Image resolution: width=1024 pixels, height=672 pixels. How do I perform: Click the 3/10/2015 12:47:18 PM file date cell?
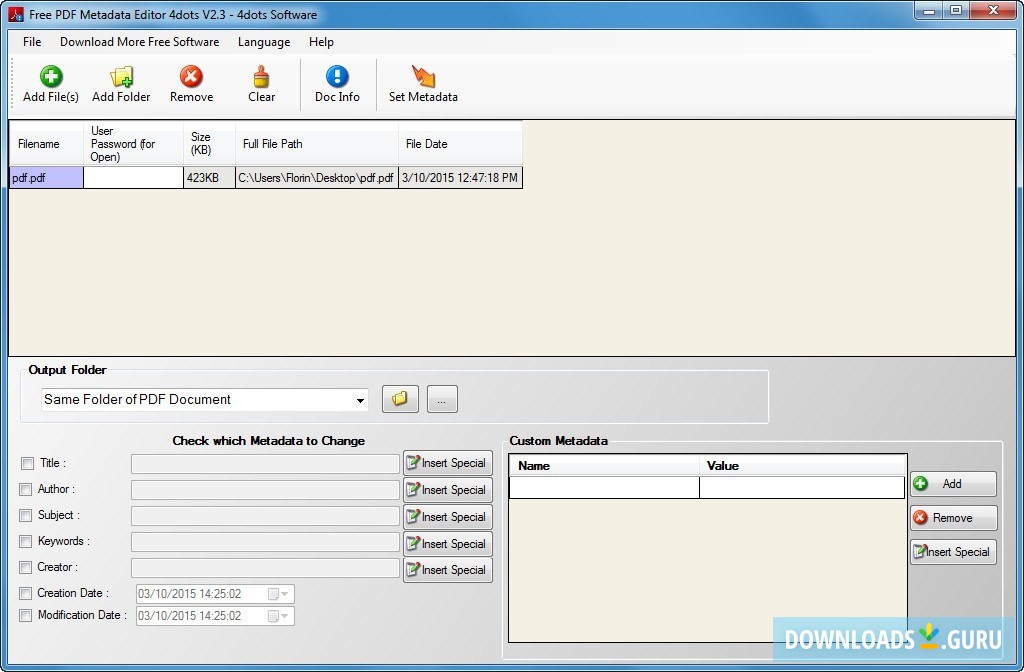tap(460, 178)
